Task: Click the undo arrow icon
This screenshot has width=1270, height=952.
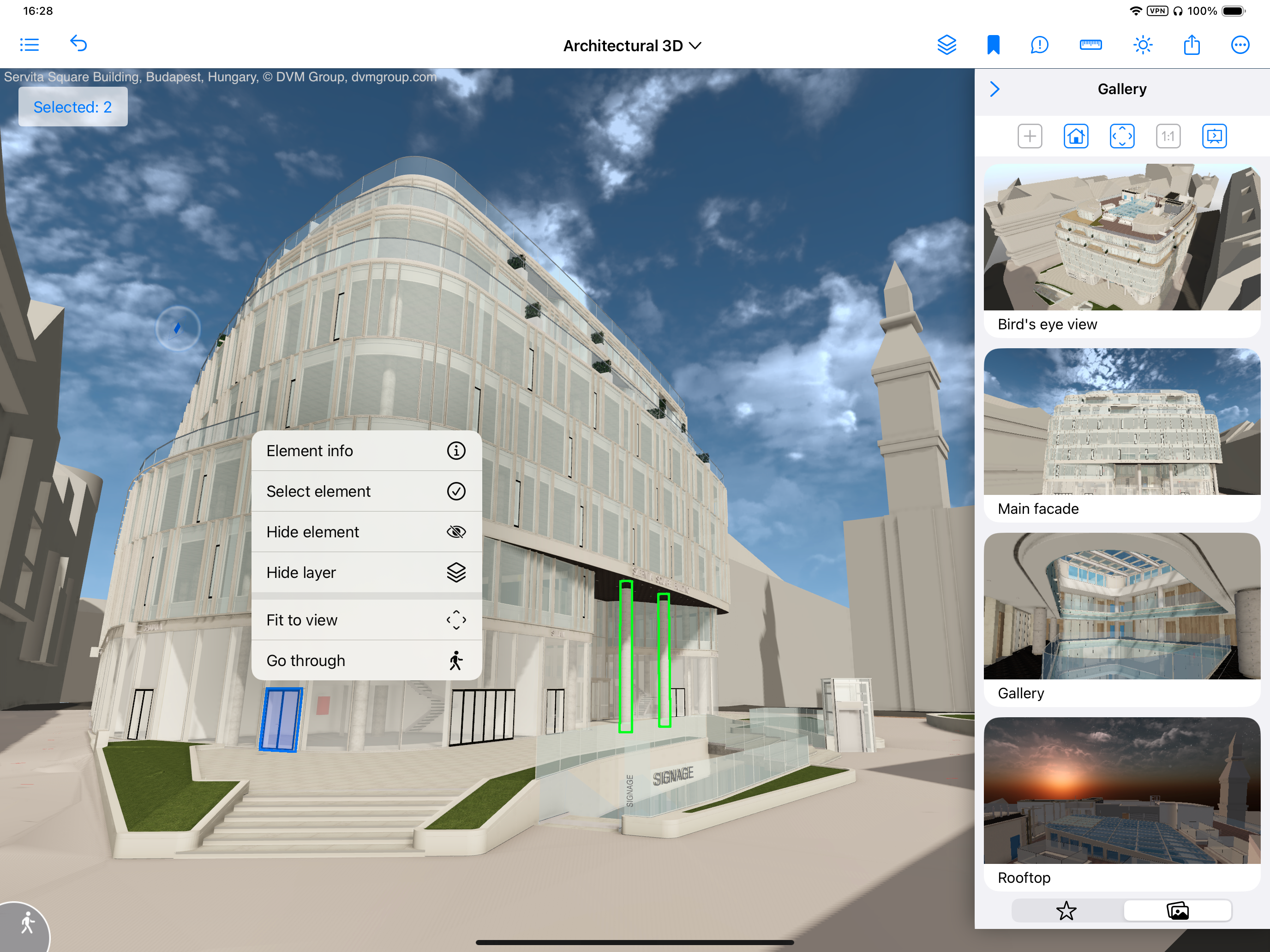Action: coord(78,44)
